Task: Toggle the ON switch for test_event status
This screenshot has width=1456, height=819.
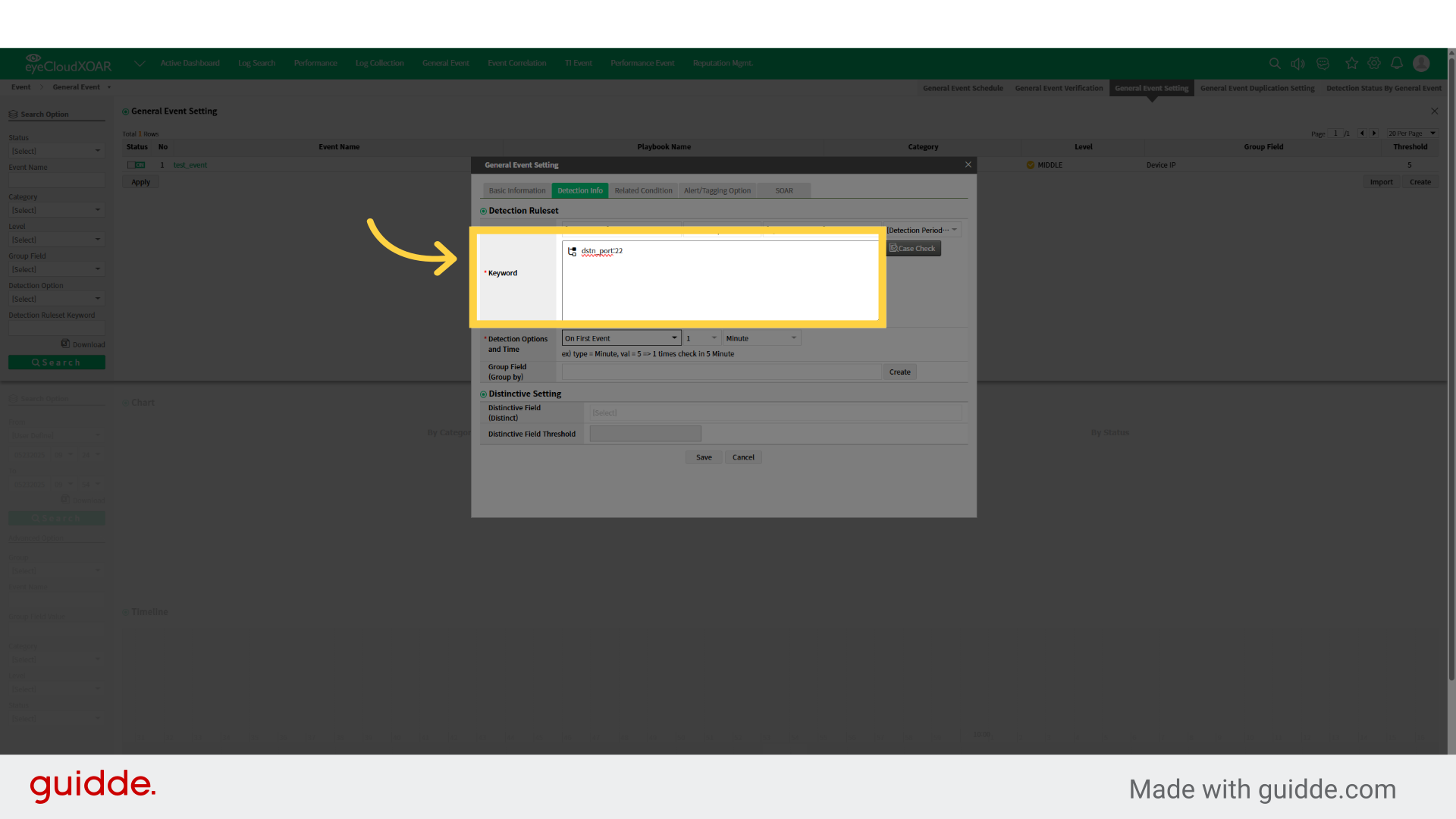Action: pyautogui.click(x=136, y=165)
